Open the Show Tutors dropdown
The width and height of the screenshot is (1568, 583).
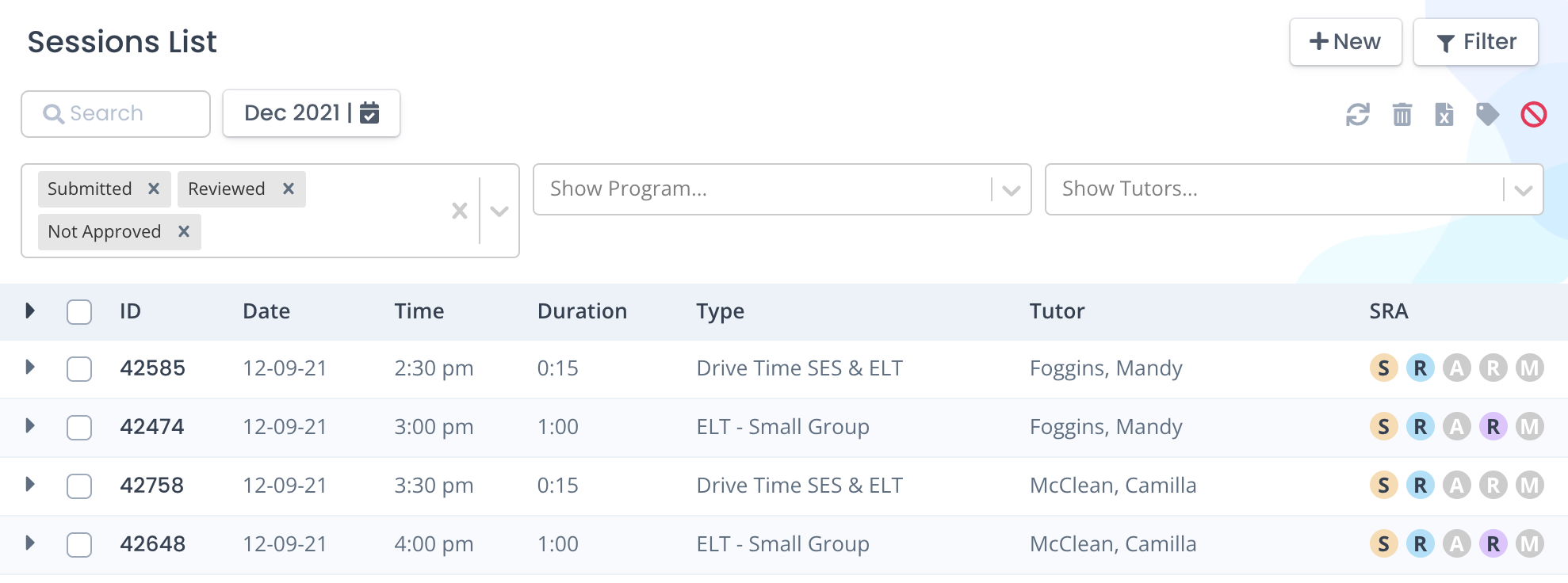pos(1294,189)
